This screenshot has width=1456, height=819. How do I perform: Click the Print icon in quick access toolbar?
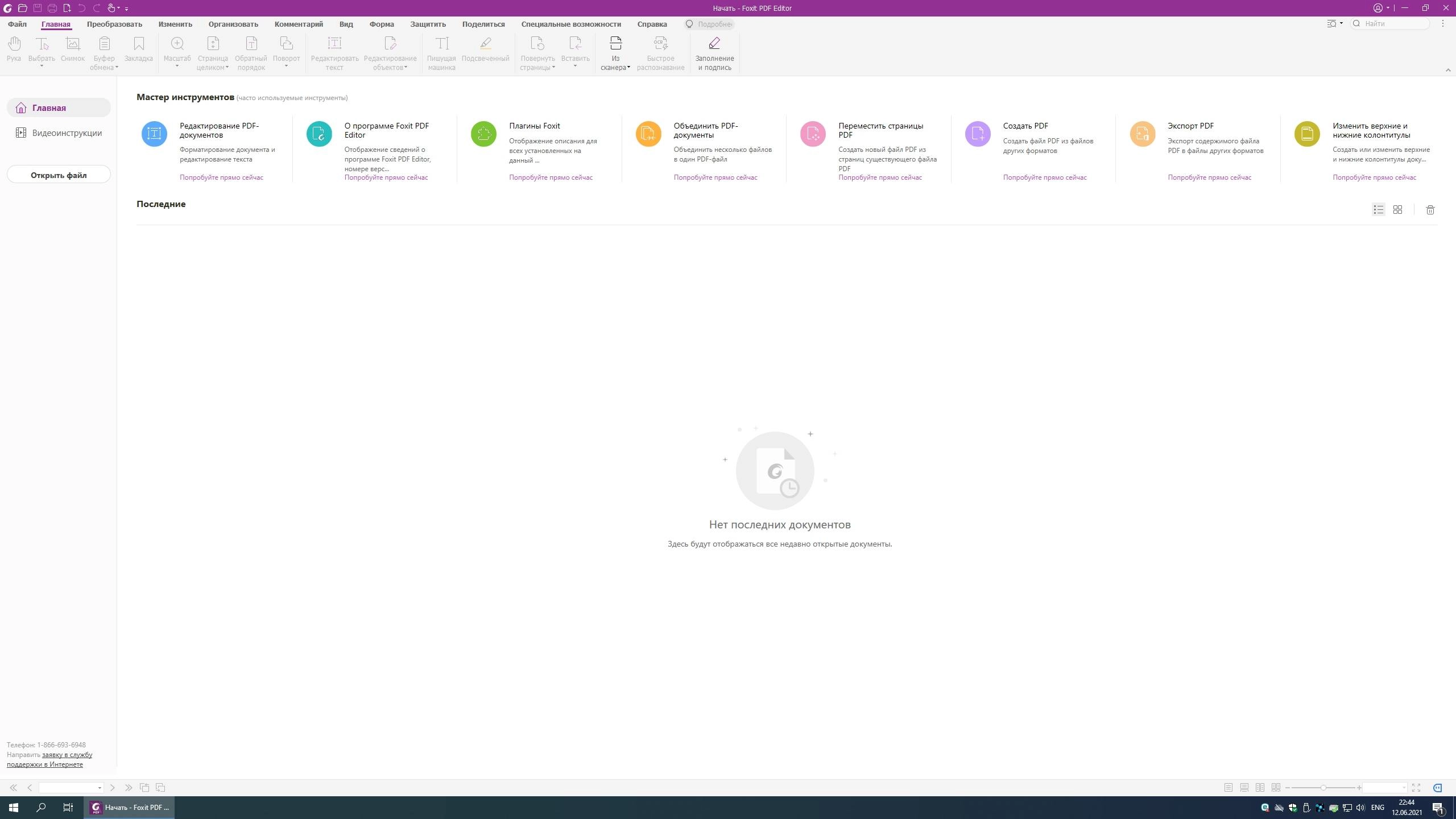[52, 8]
